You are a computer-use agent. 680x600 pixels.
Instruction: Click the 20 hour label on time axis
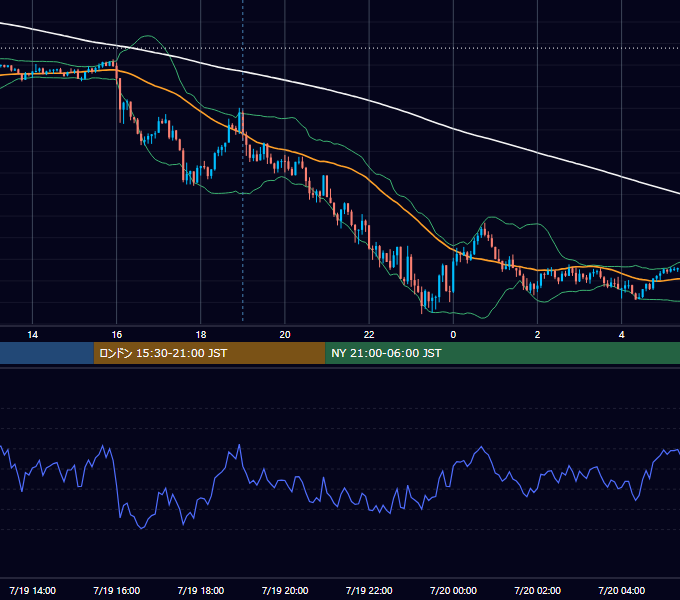(x=285, y=335)
